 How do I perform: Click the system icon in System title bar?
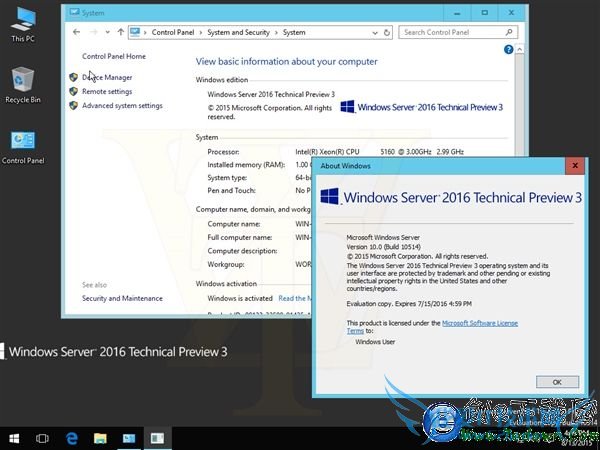73,13
